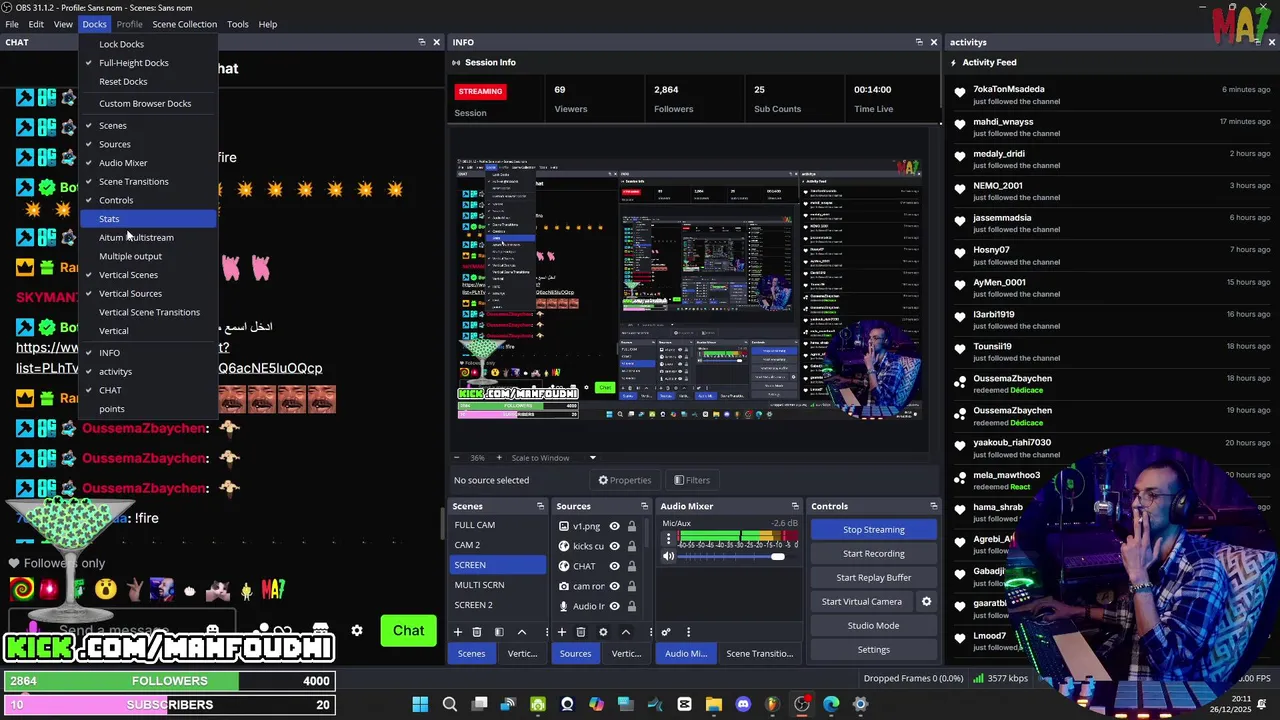Select Lock Docks menu entry
Image resolution: width=1280 pixels, height=720 pixels.
148,44
